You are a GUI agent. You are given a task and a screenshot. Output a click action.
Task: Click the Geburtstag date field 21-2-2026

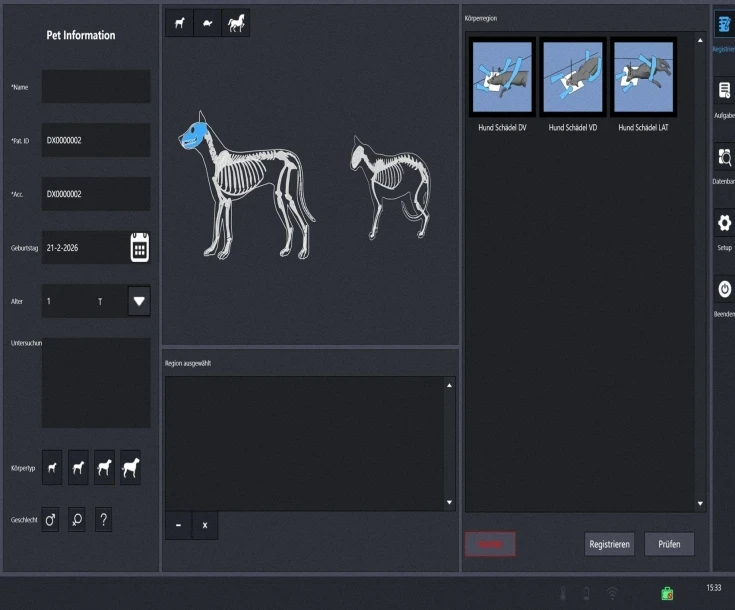pyautogui.click(x=85, y=247)
